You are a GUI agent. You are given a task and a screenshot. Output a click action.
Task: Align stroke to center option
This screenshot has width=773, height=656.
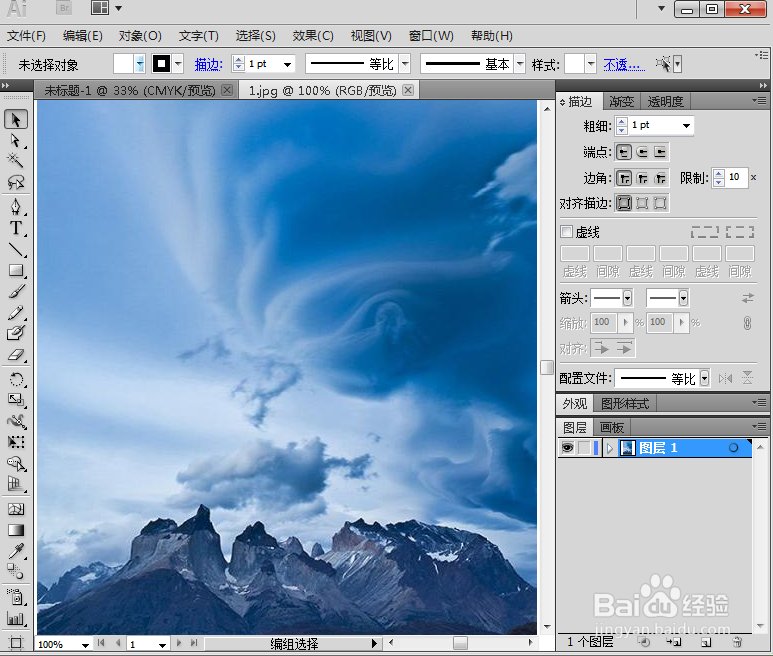pyautogui.click(x=624, y=203)
